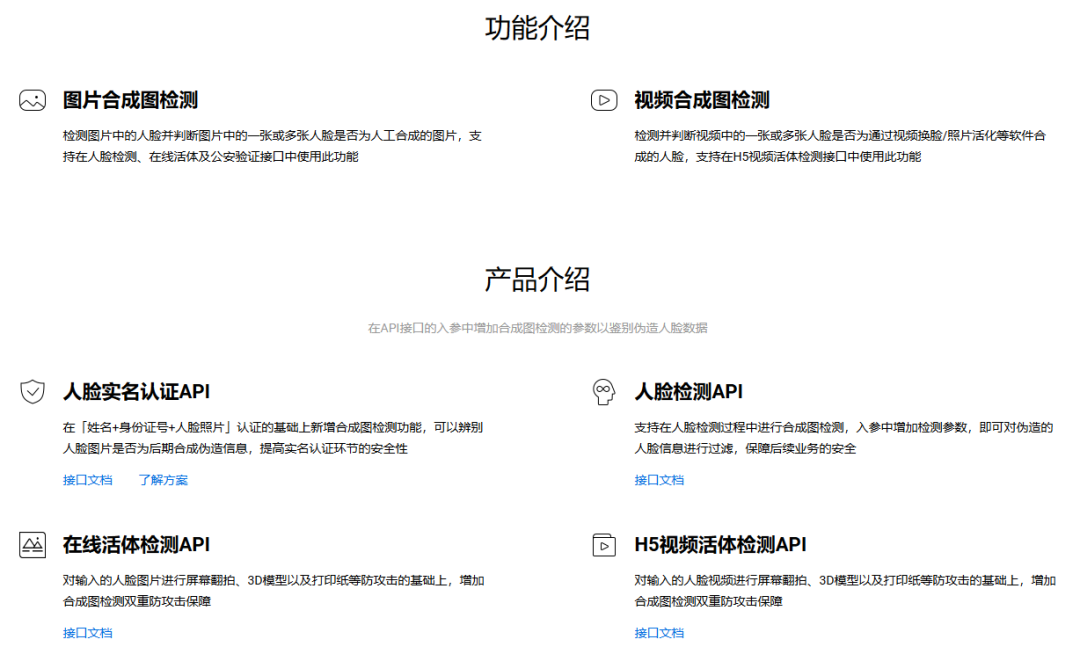Viewport: 1080px width, 654px height.
Task: Click the 产品介绍 section heading
Action: click(x=538, y=281)
